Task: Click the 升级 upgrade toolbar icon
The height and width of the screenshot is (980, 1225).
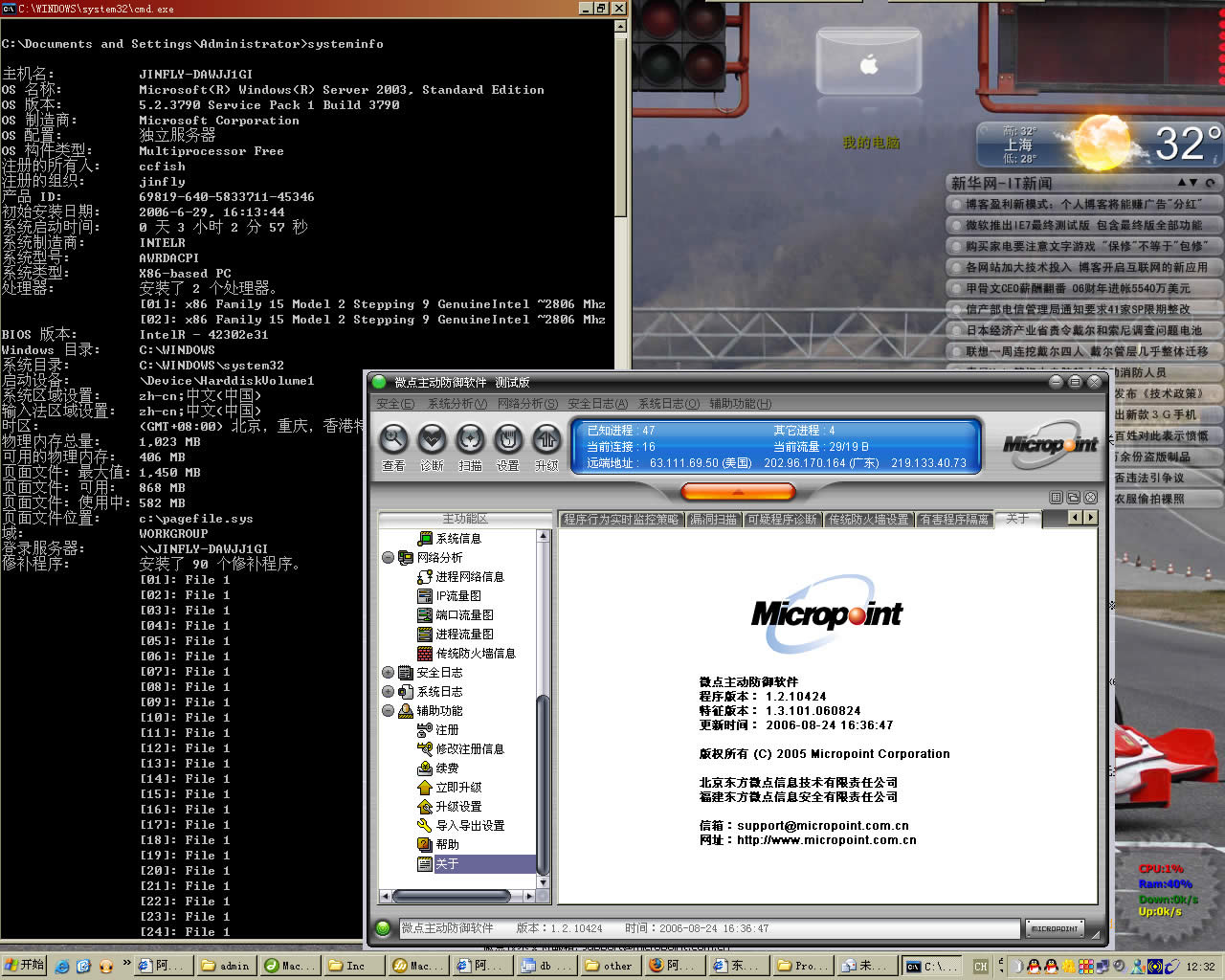Action: (546, 440)
